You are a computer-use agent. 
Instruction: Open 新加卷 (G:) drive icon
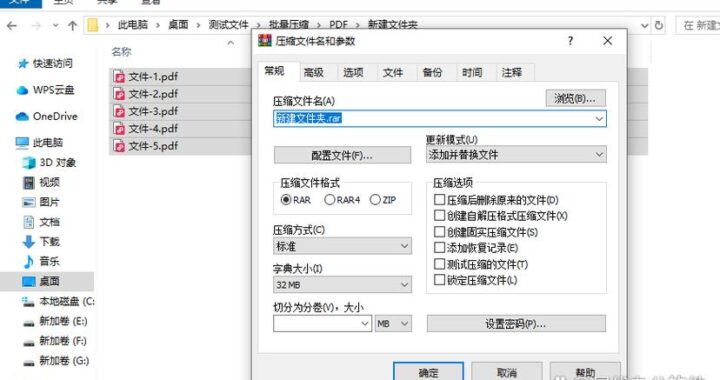click(x=28, y=363)
